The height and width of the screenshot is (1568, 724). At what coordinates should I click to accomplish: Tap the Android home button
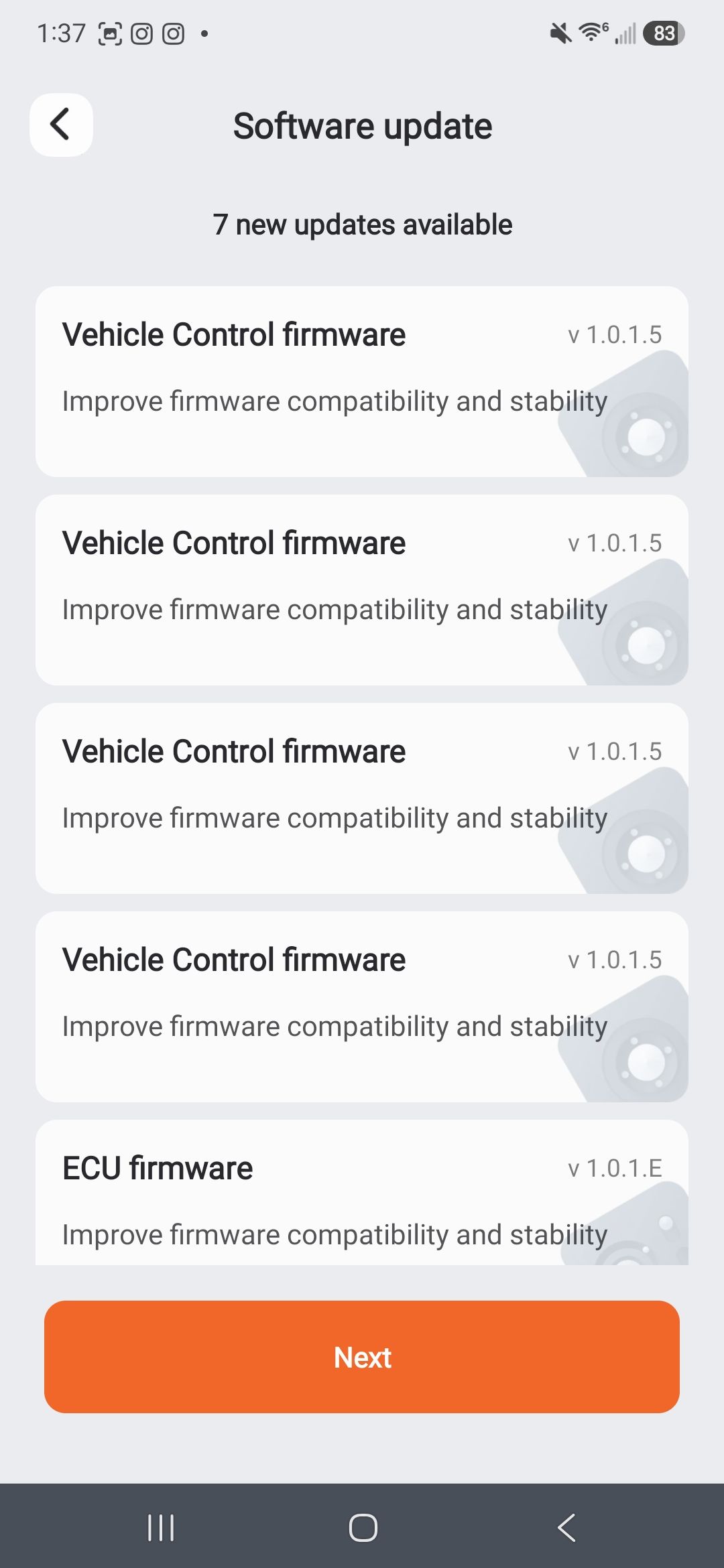tap(363, 1528)
